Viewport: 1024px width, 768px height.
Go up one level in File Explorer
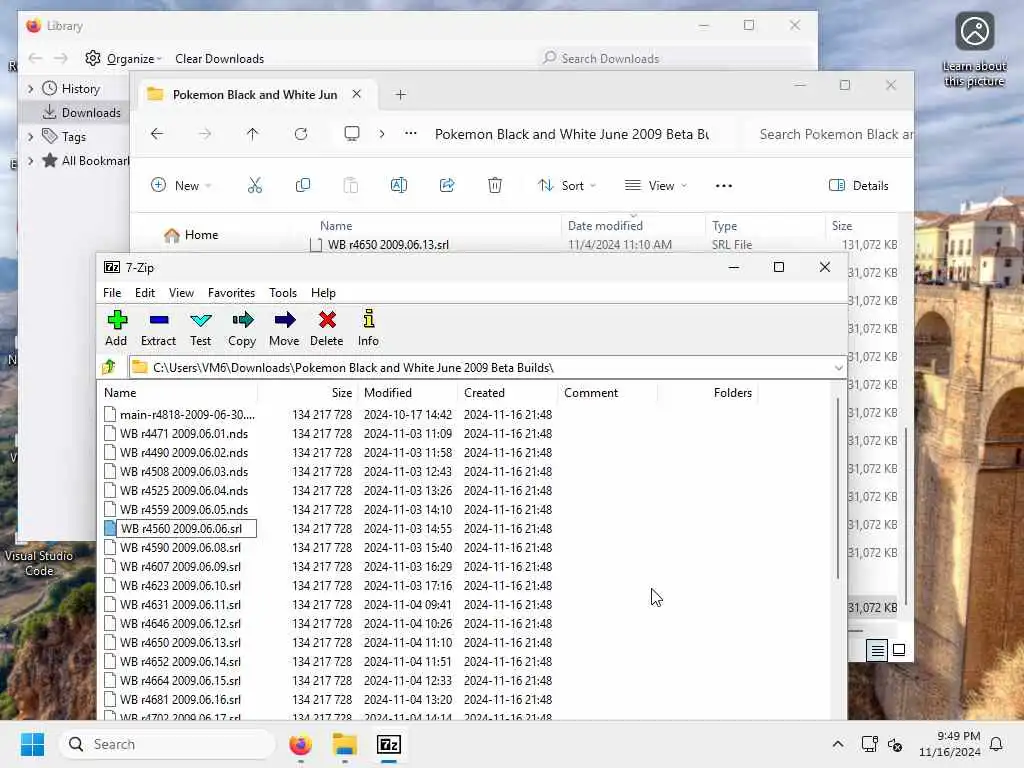(x=253, y=134)
